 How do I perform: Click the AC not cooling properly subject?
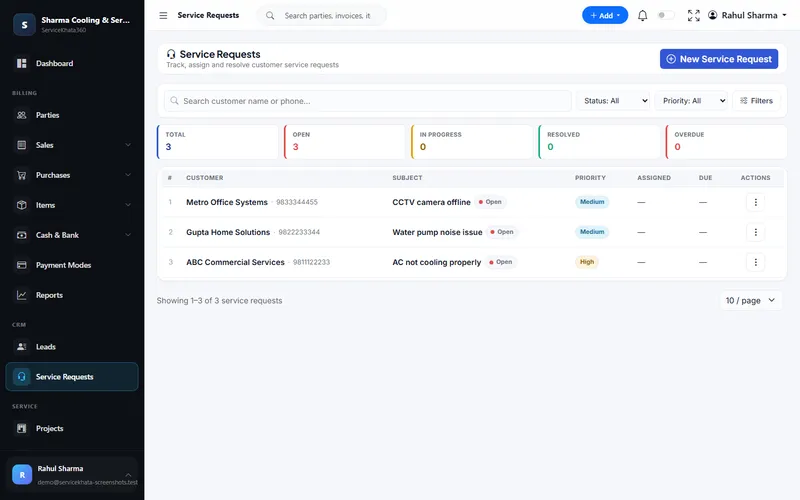tap(437, 262)
